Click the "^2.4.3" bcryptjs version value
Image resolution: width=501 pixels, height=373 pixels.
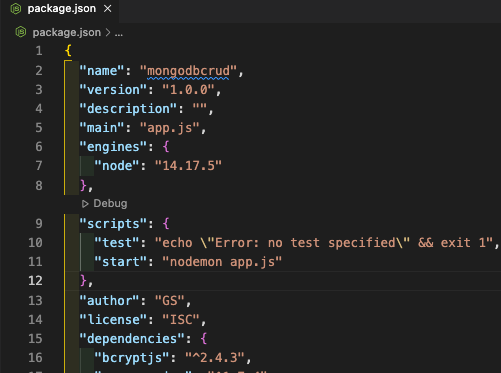pos(215,358)
